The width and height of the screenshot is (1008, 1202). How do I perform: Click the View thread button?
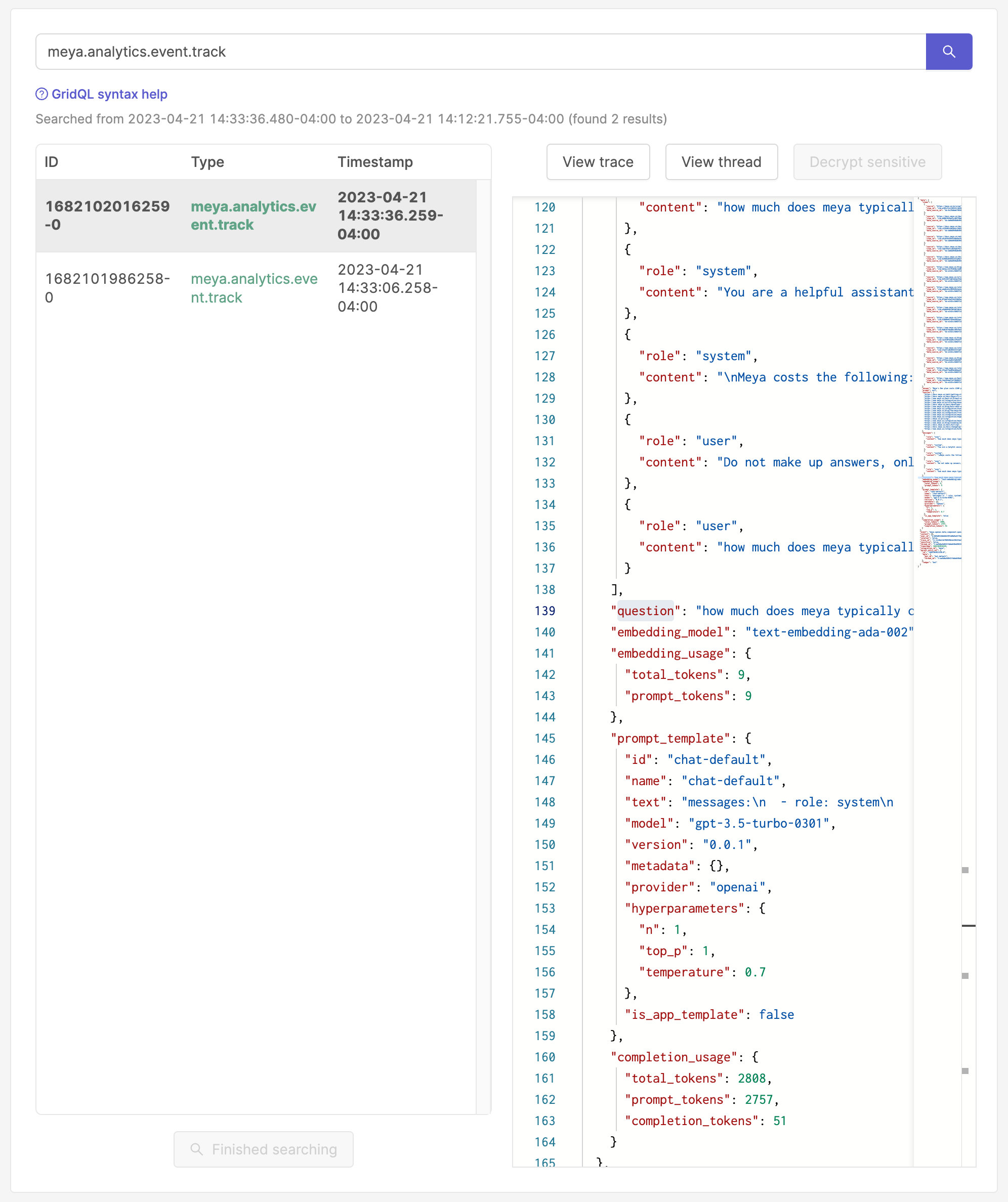coord(721,162)
